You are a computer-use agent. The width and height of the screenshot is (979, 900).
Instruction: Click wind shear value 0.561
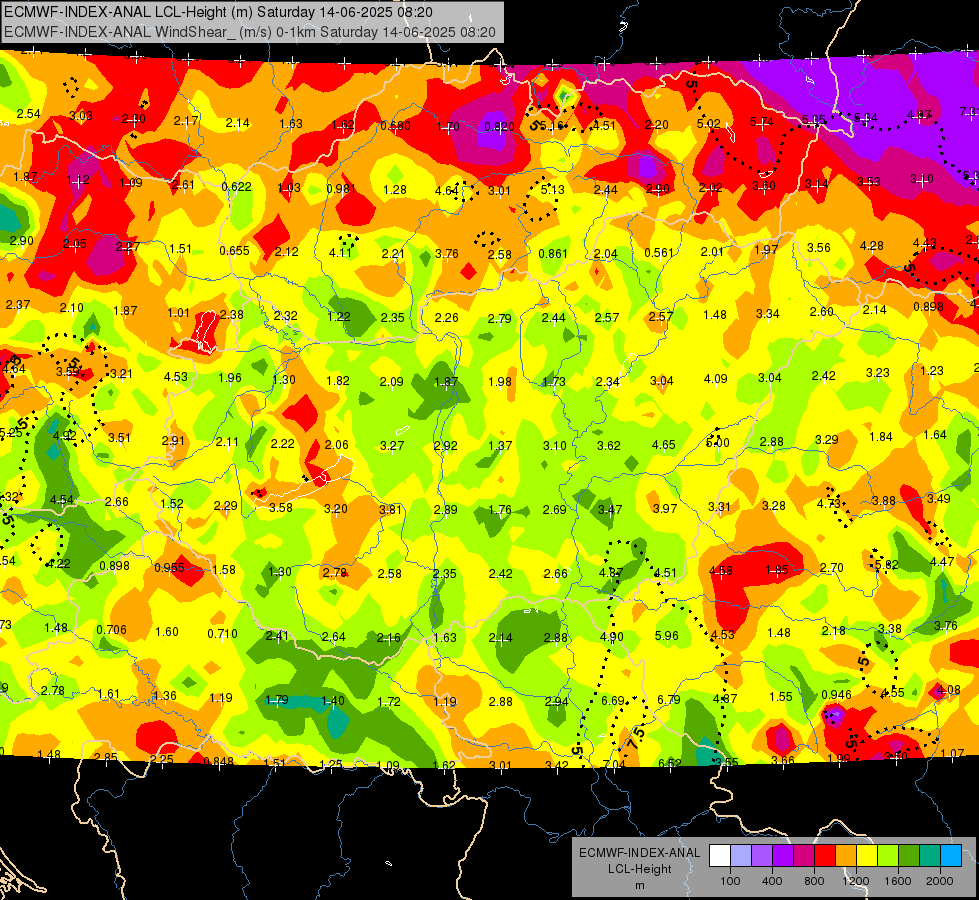click(x=659, y=252)
